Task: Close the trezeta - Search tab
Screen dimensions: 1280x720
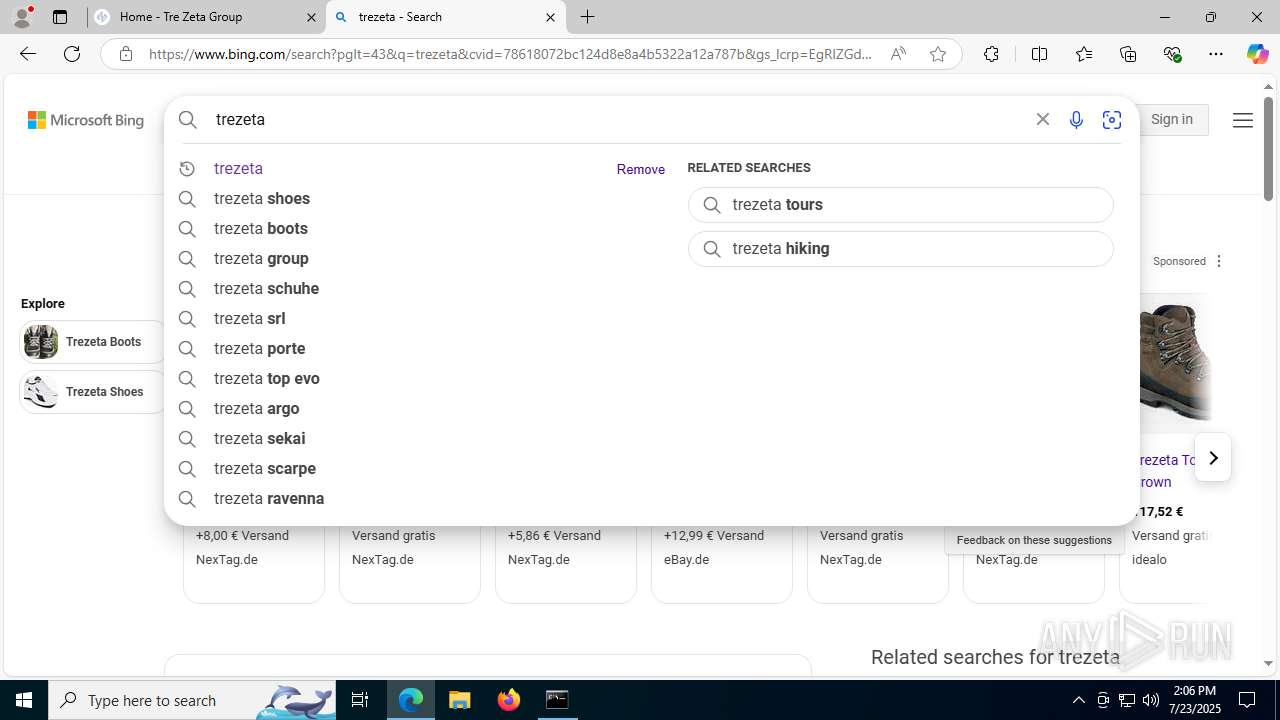Action: click(550, 17)
